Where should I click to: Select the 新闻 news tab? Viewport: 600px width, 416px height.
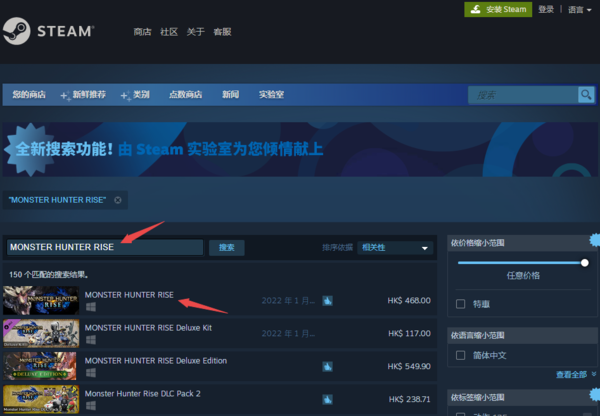(231, 95)
